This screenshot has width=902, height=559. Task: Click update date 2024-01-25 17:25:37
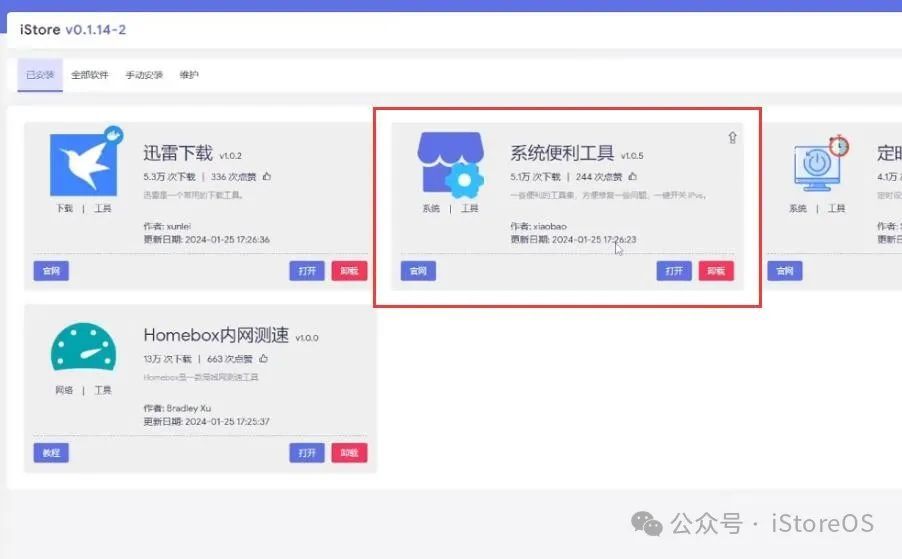click(x=227, y=422)
